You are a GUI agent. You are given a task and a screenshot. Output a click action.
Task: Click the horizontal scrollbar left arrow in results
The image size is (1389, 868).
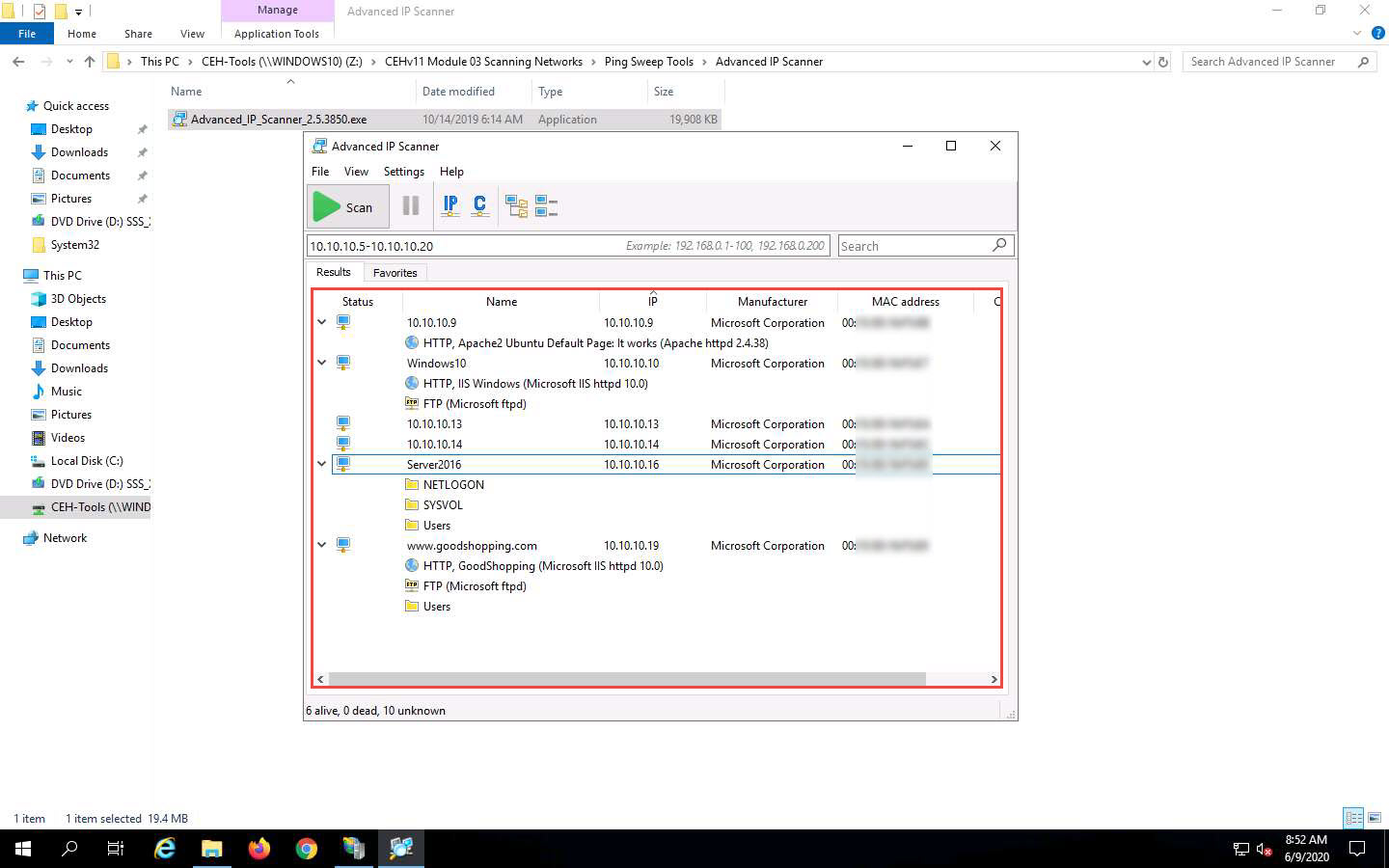click(x=320, y=679)
